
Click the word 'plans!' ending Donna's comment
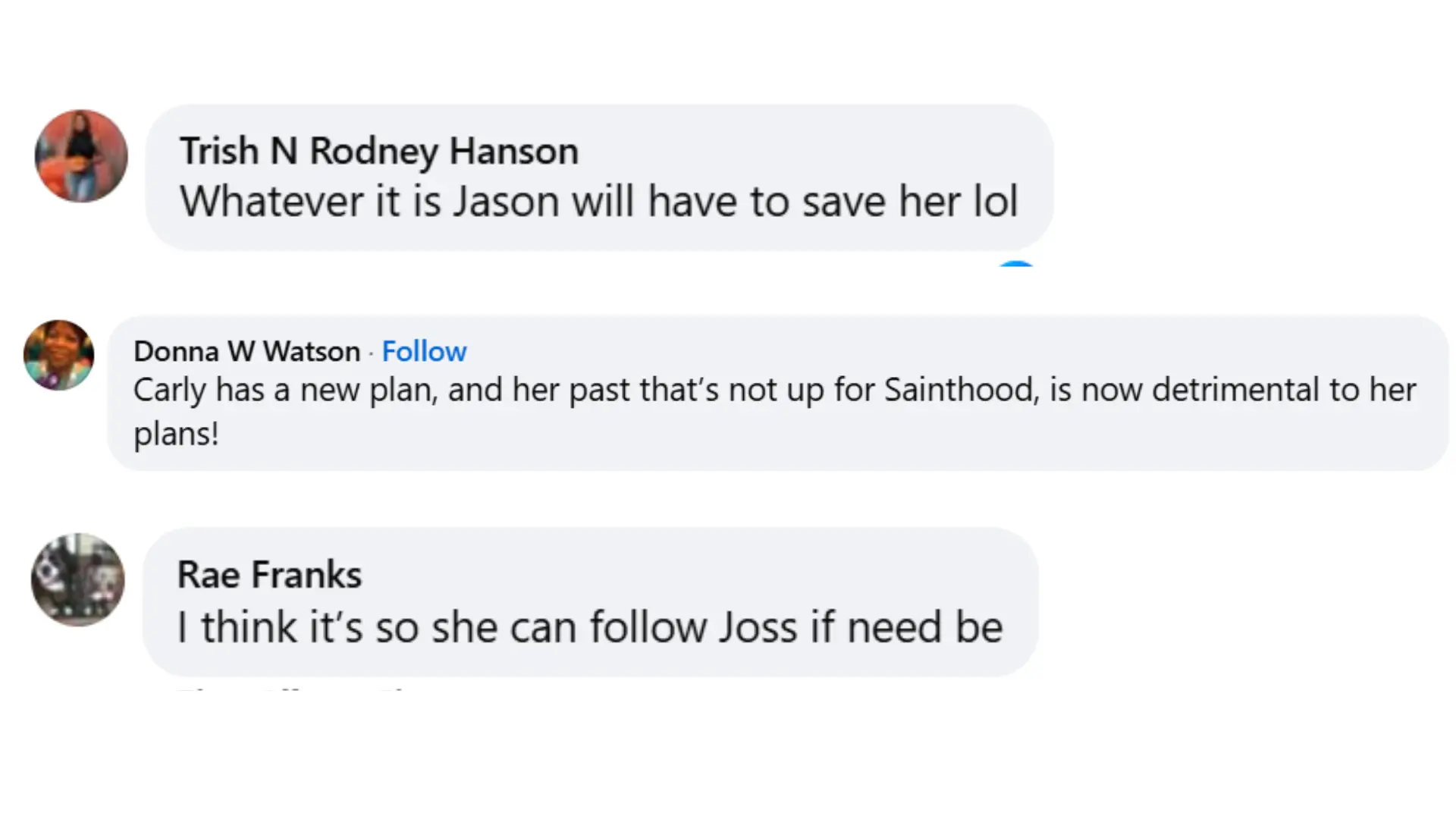[x=176, y=434]
